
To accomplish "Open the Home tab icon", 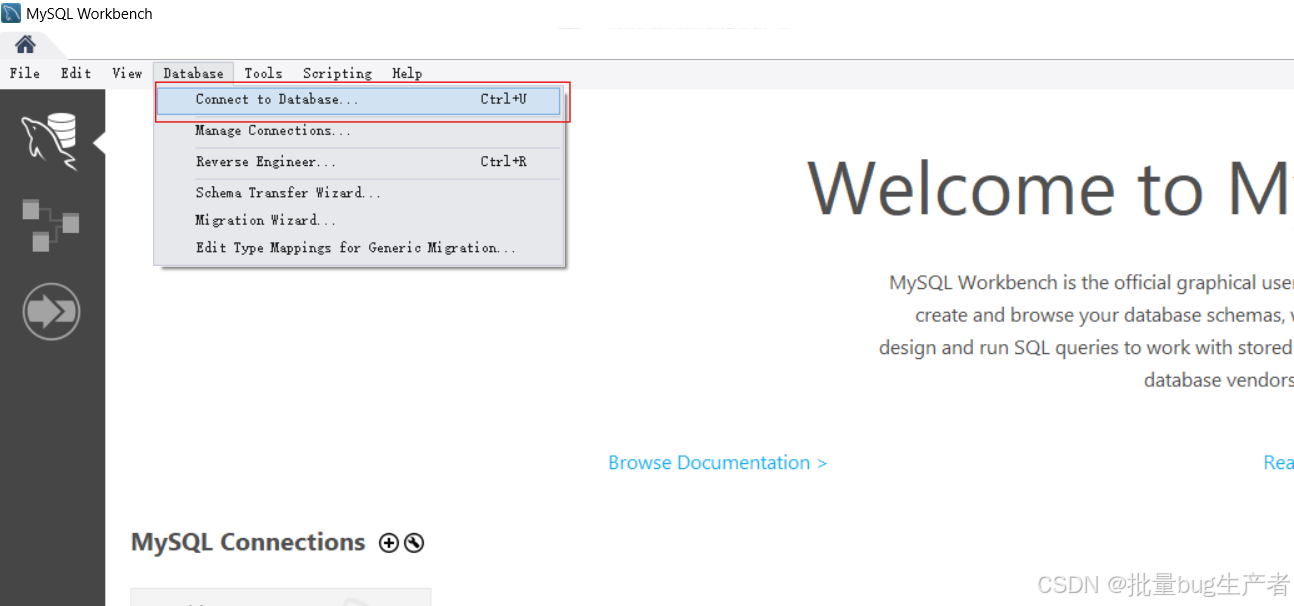I will click(25, 44).
